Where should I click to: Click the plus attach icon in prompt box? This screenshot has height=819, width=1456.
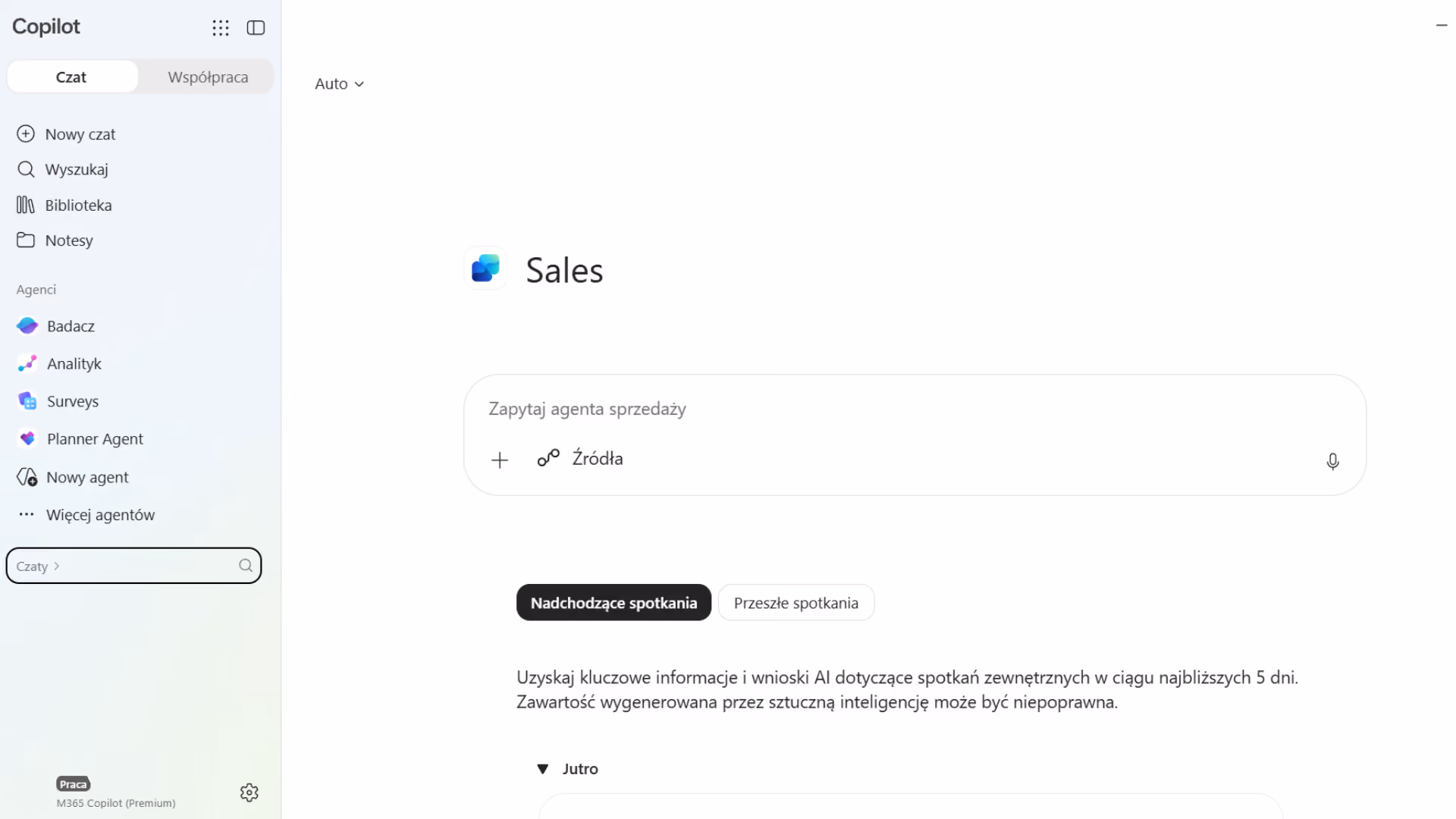[500, 460]
